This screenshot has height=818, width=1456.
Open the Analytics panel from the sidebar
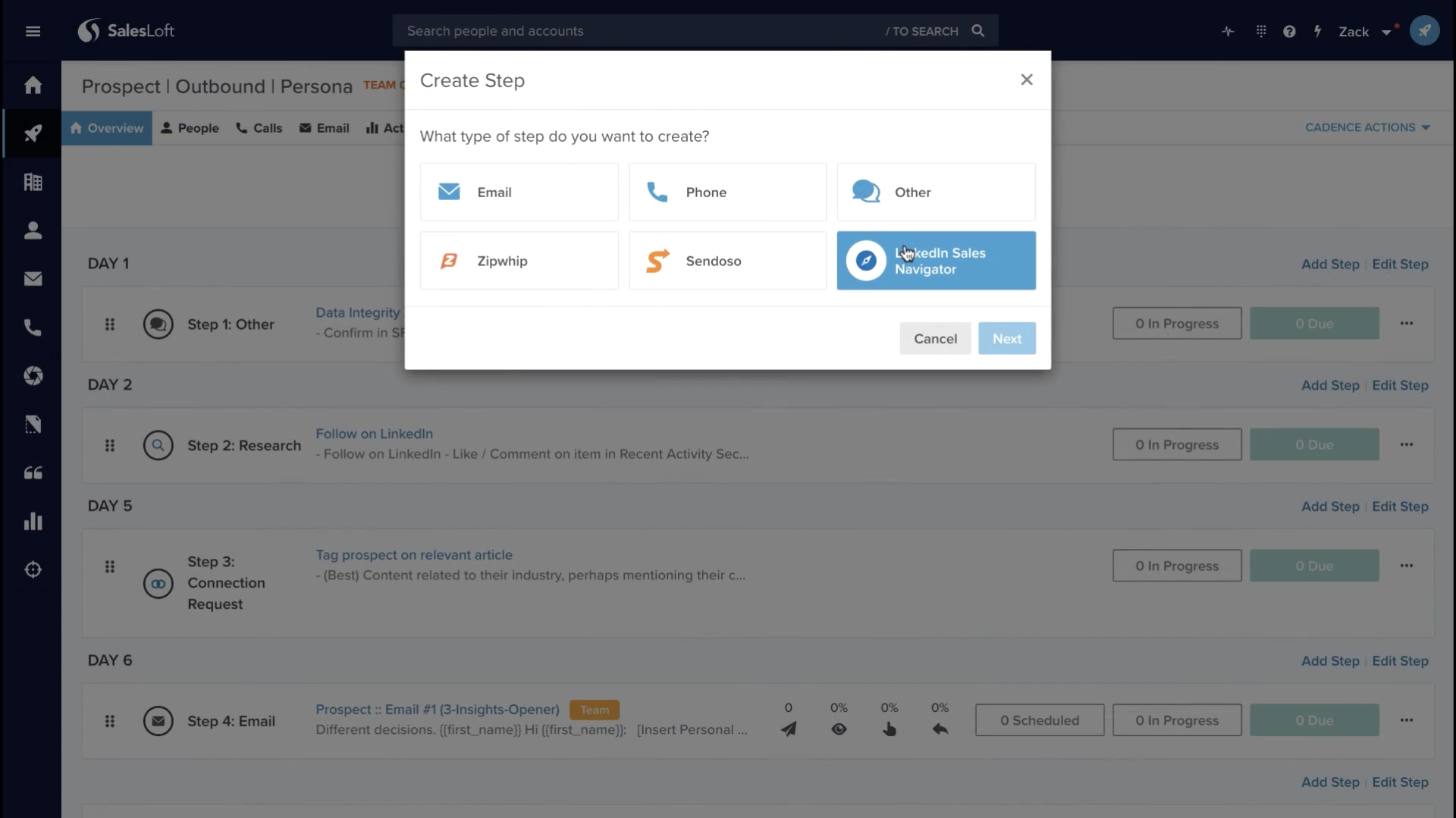(x=33, y=522)
